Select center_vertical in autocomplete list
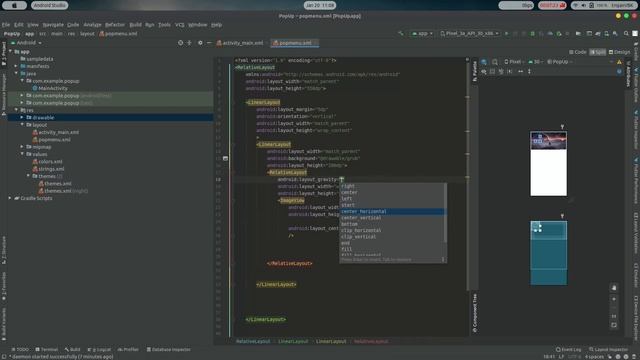 point(393,218)
